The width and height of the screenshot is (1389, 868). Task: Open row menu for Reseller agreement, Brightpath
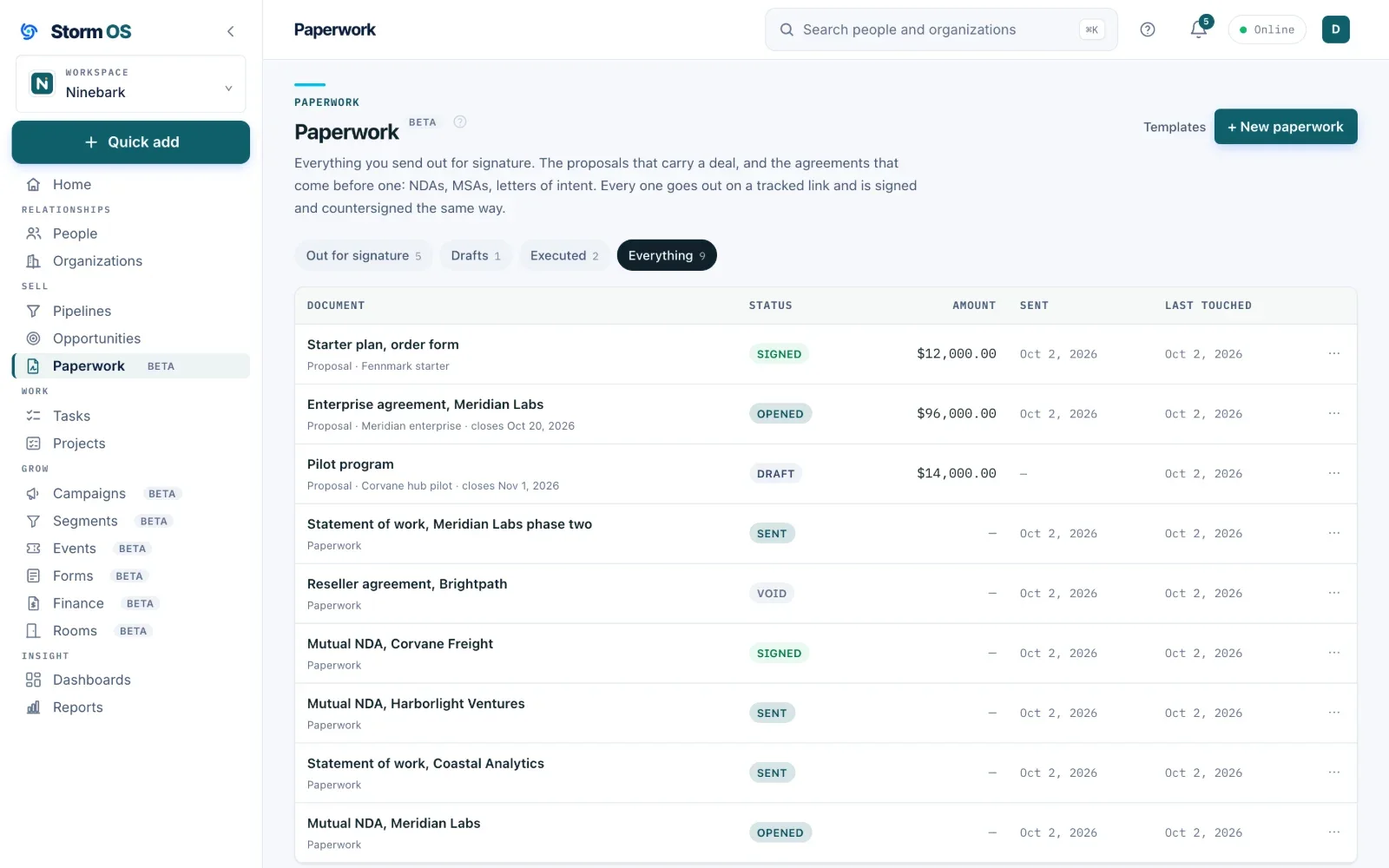click(1333, 593)
